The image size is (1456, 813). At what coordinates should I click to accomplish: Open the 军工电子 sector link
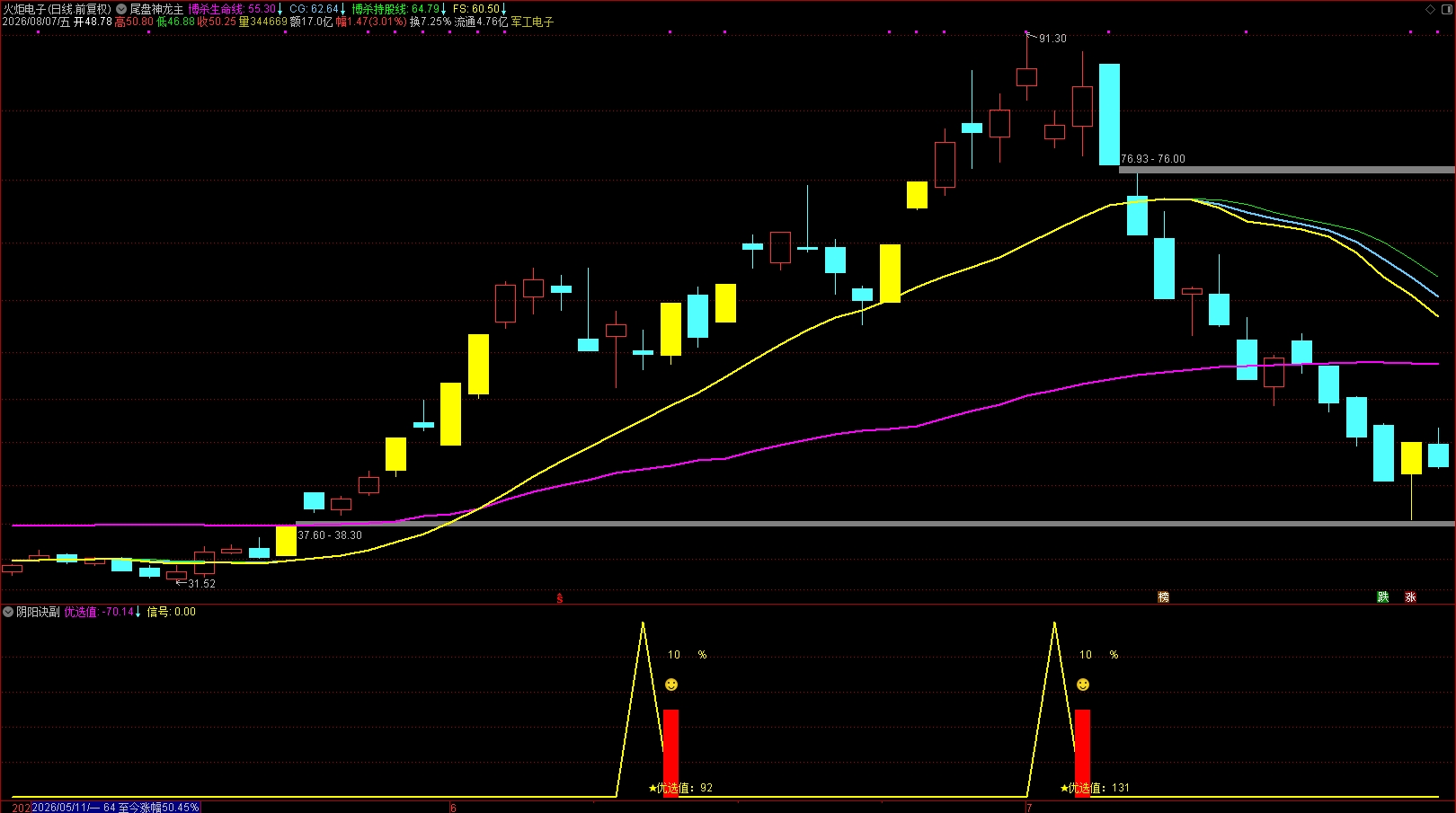(533, 22)
